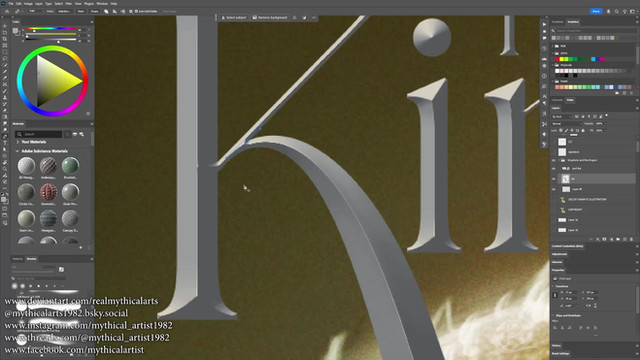Click the Select subject button
The width and height of the screenshot is (640, 360).
pos(233,18)
